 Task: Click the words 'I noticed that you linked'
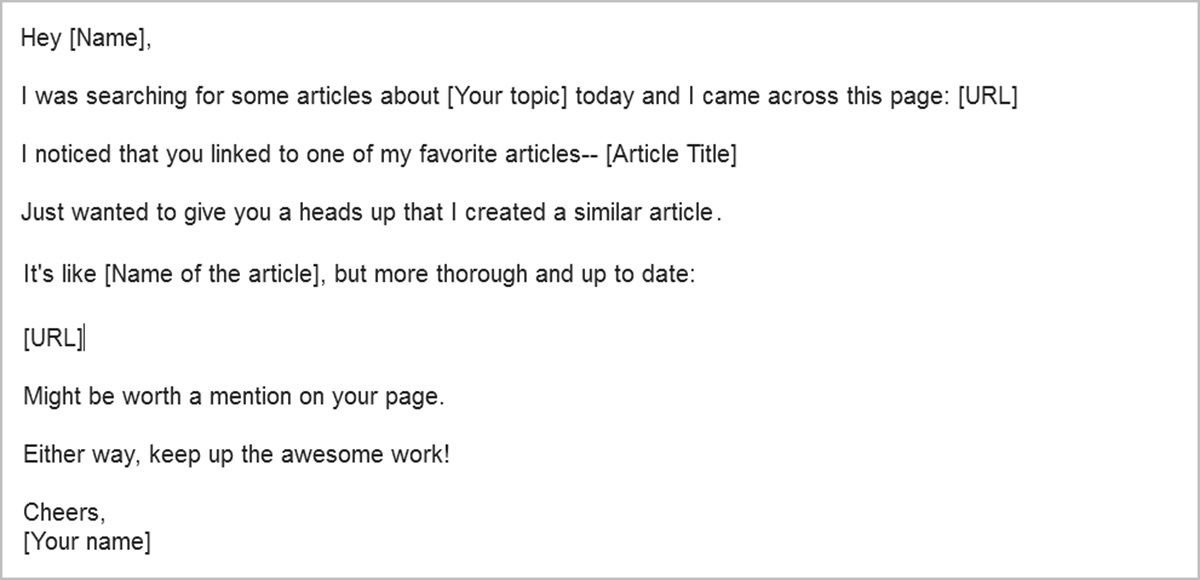(x=136, y=156)
